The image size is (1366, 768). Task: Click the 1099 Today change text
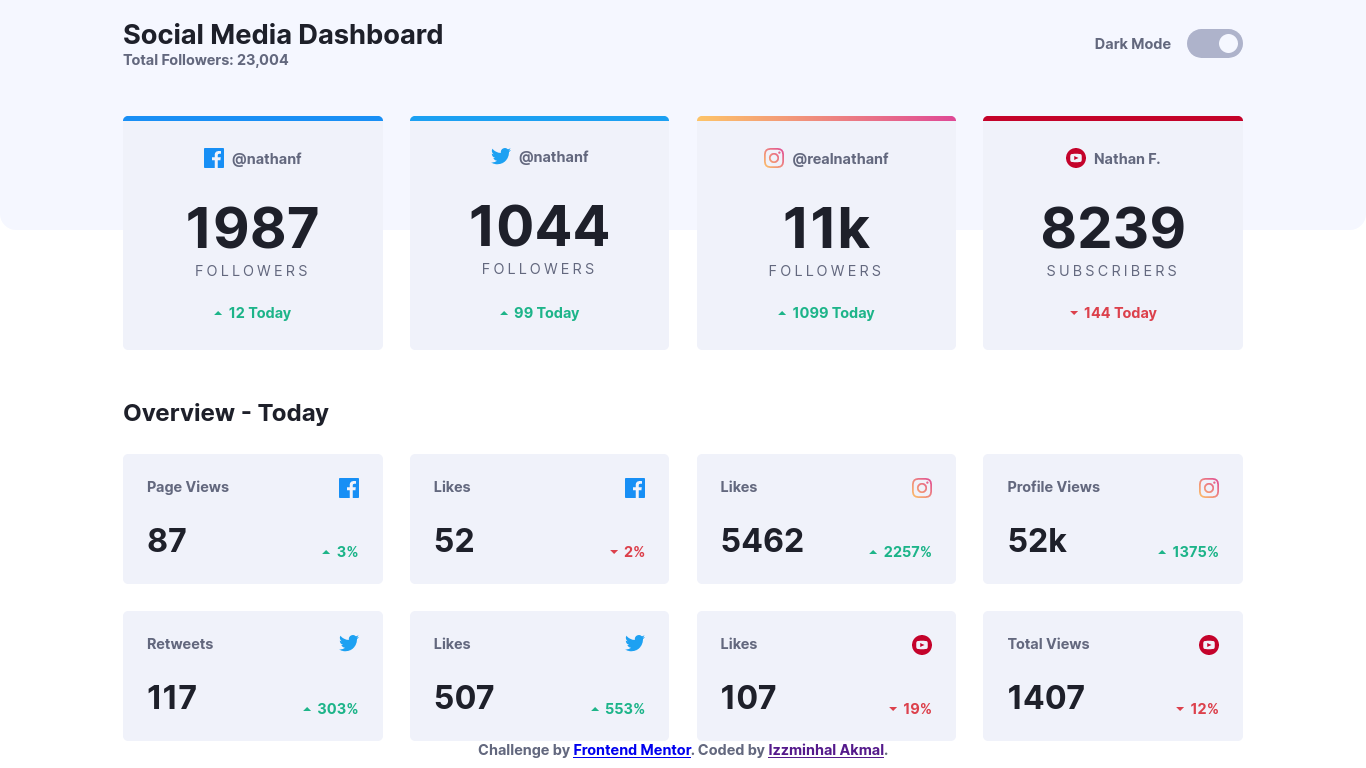coord(834,313)
